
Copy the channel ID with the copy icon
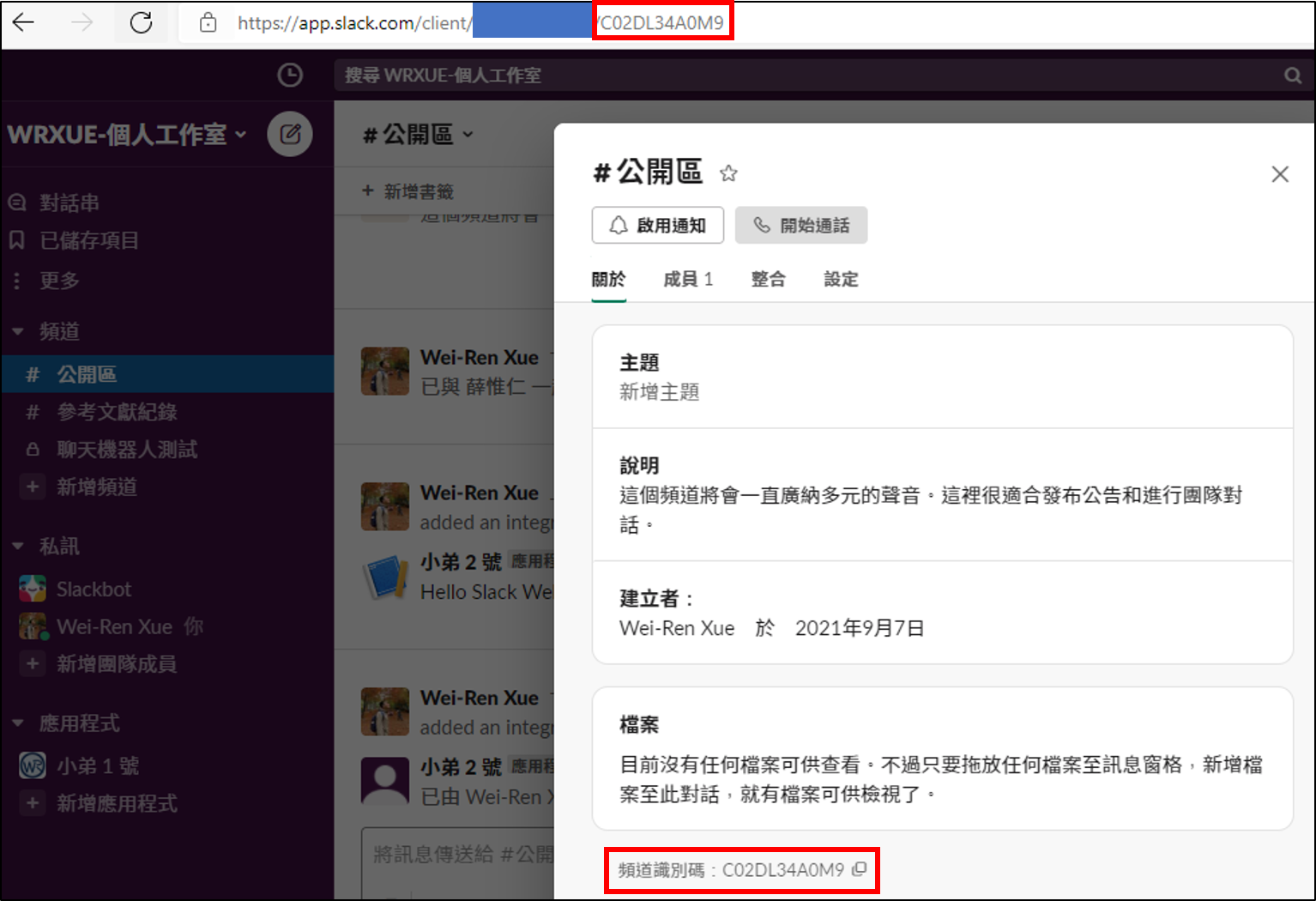[x=860, y=869]
